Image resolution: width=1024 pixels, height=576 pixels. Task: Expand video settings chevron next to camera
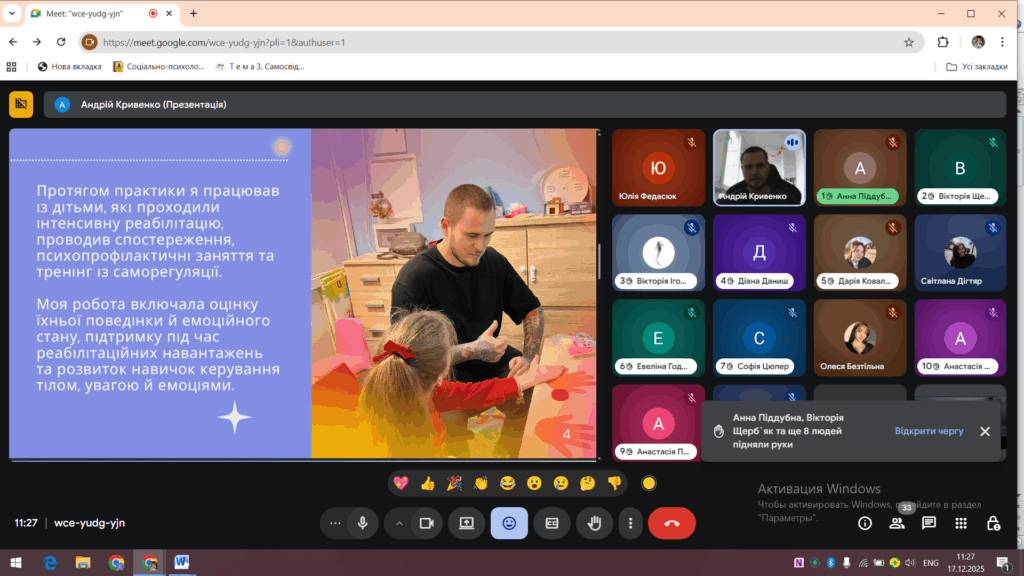(x=399, y=523)
